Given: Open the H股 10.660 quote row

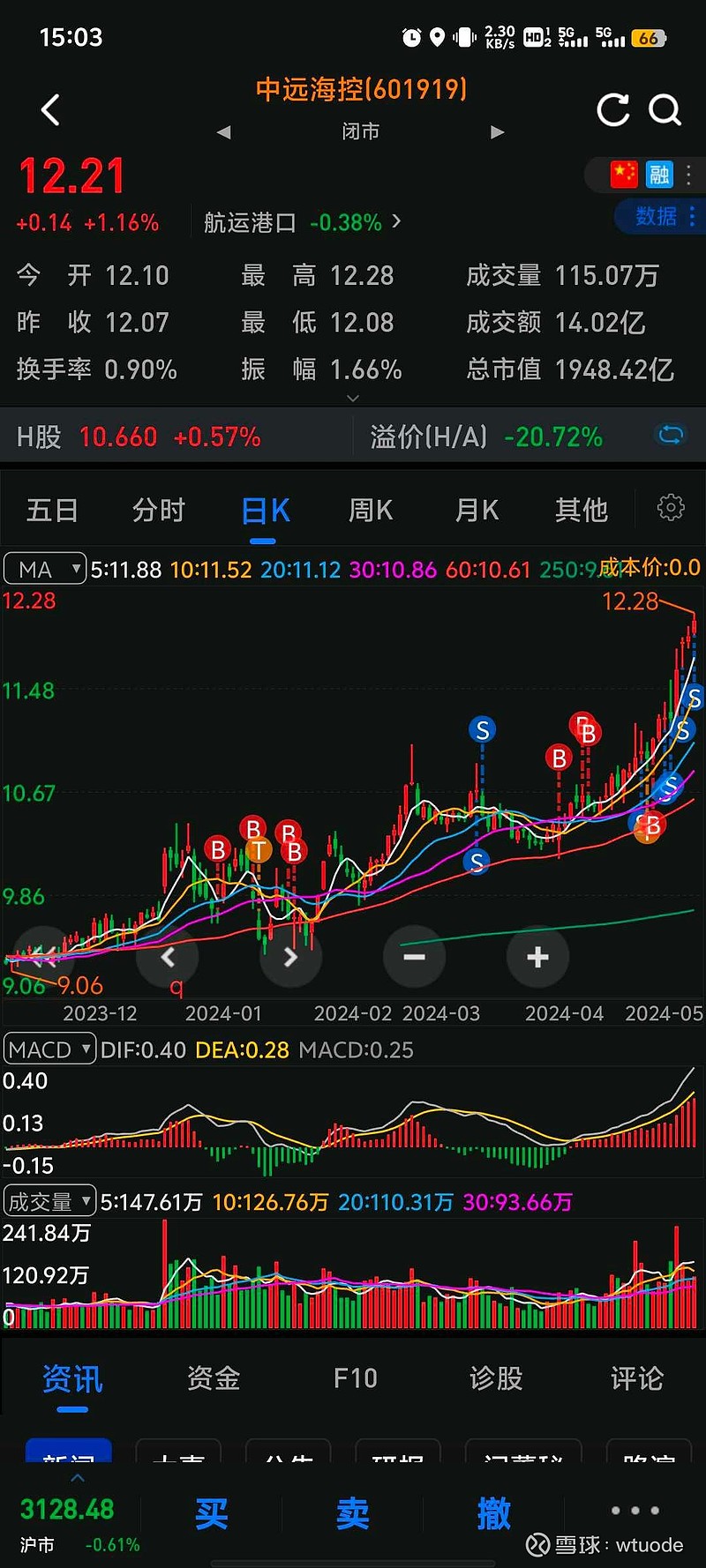Looking at the screenshot, I should tap(139, 437).
